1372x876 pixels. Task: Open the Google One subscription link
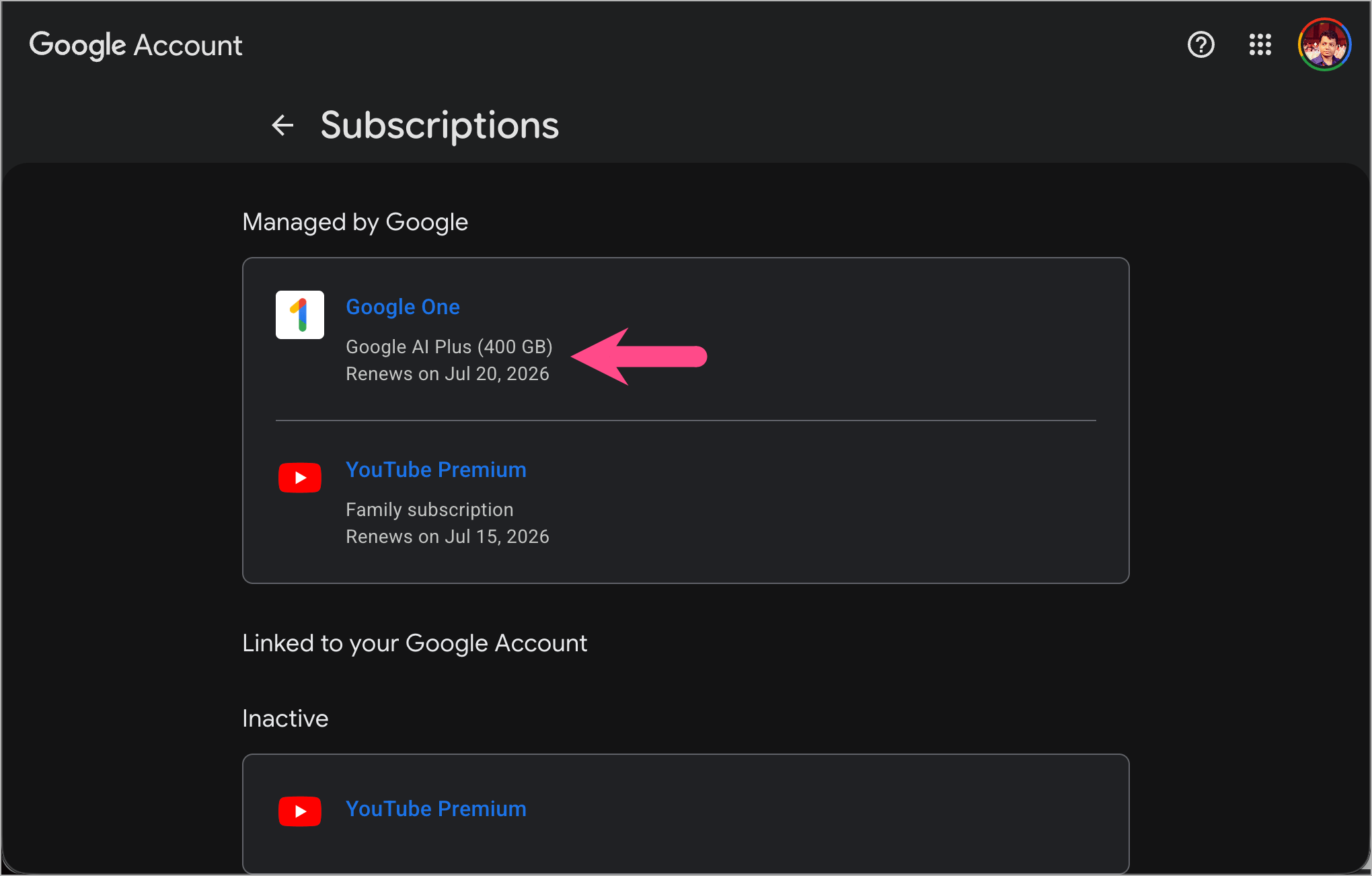403,307
